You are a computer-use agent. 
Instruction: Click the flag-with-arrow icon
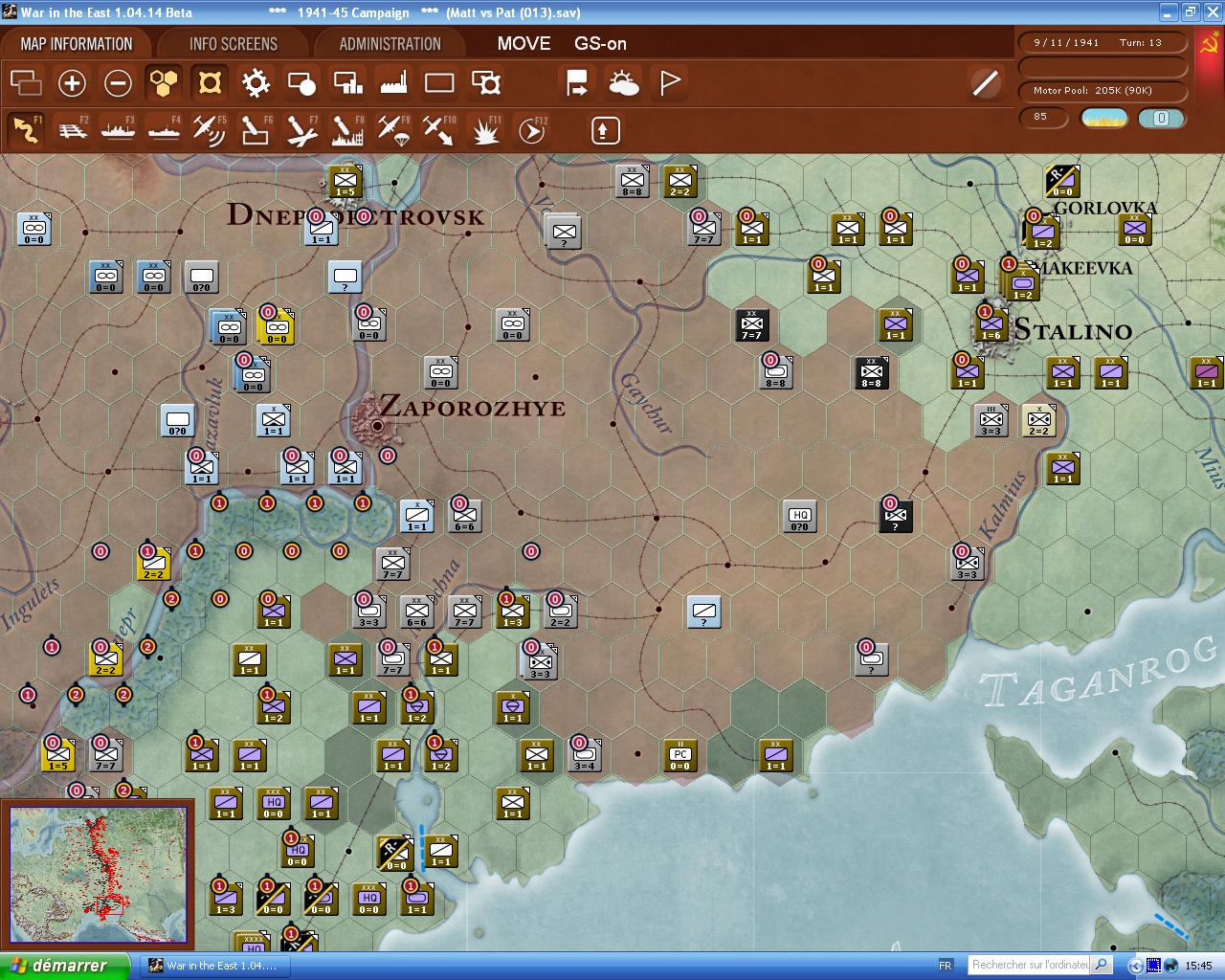pos(577,83)
